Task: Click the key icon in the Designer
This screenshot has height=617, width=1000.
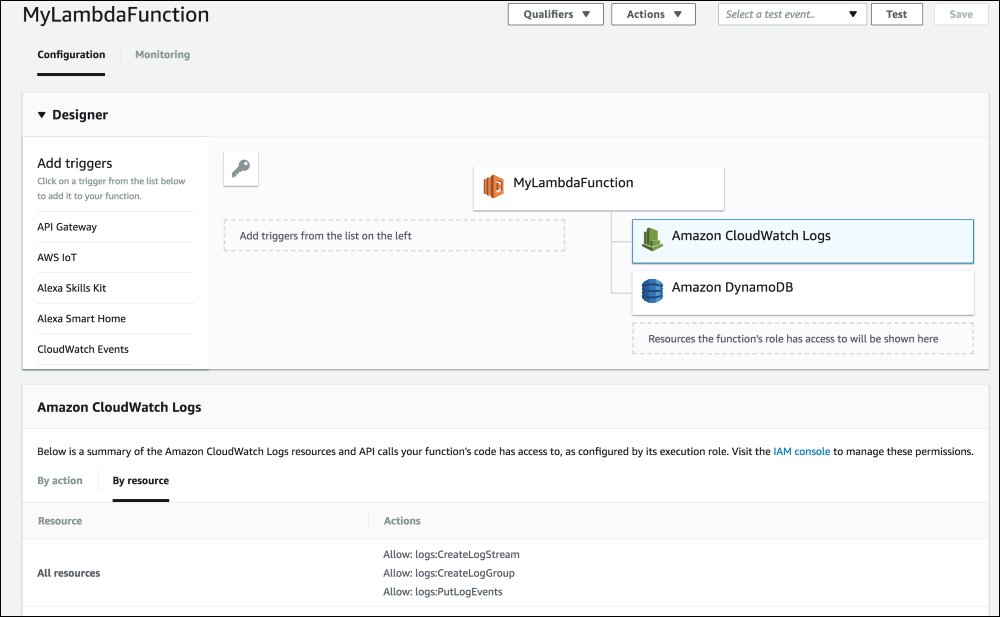Action: pos(240,168)
